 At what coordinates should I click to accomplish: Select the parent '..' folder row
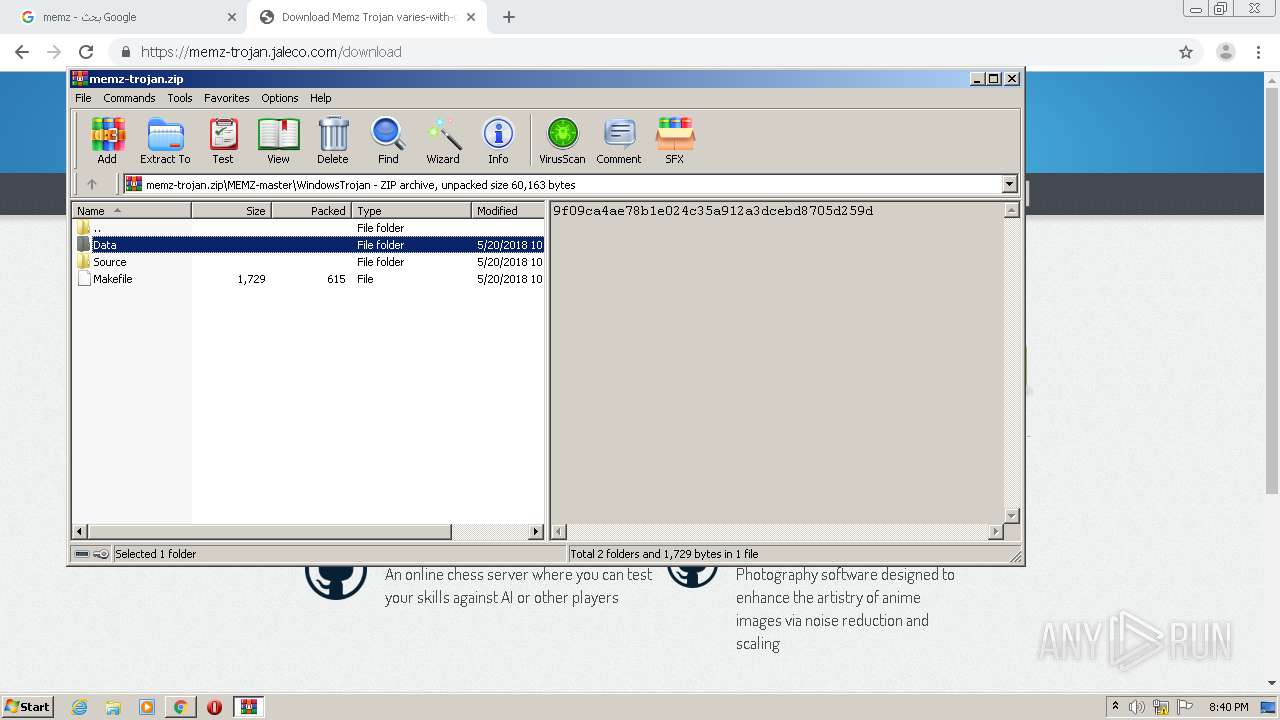tap(308, 228)
